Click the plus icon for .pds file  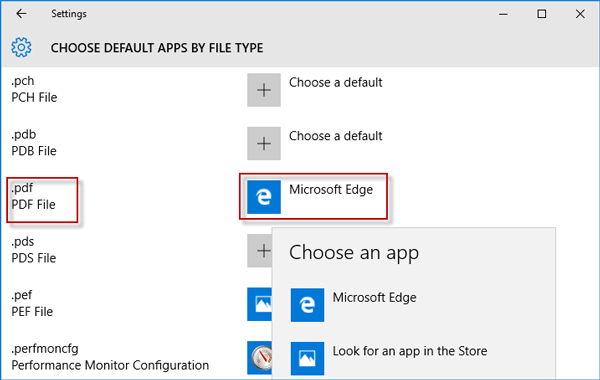point(260,251)
